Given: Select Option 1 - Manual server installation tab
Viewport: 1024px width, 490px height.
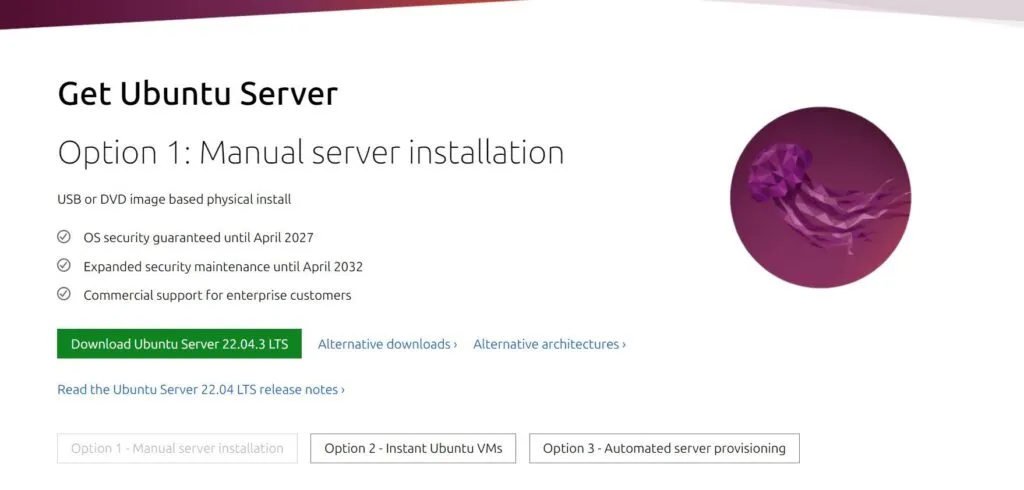Looking at the screenshot, I should coord(177,448).
